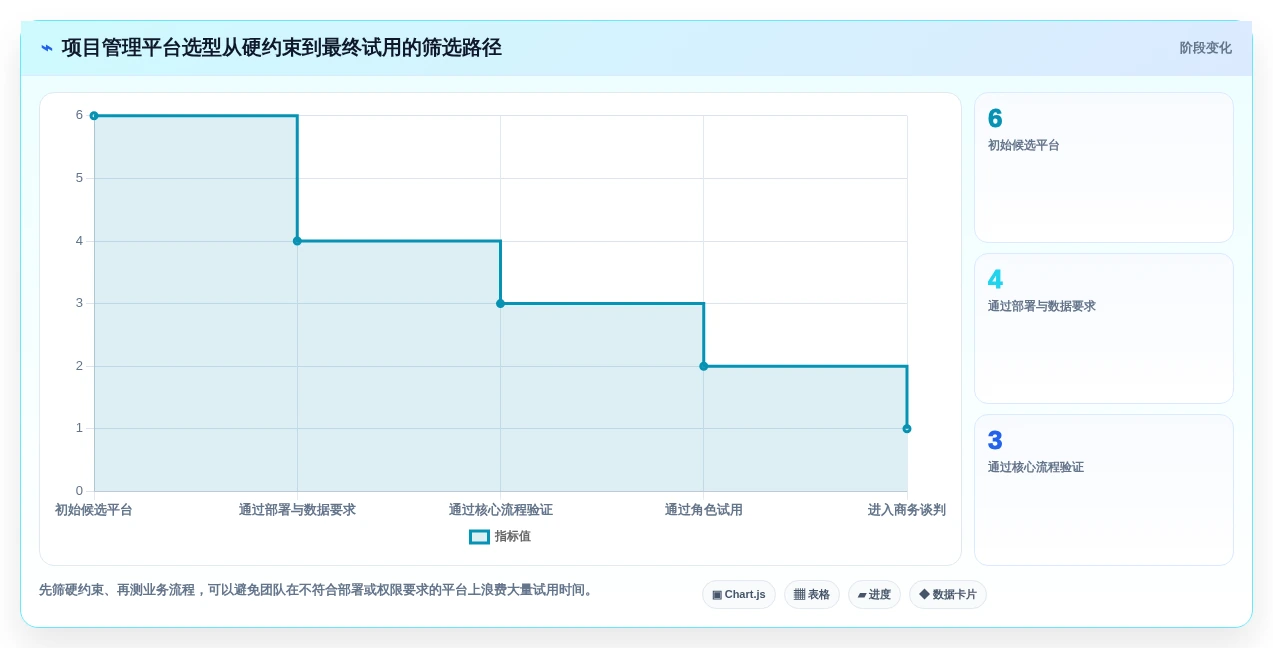Click x-axis label 通过部署与数据要求
The height and width of the screenshot is (648, 1273).
297,510
